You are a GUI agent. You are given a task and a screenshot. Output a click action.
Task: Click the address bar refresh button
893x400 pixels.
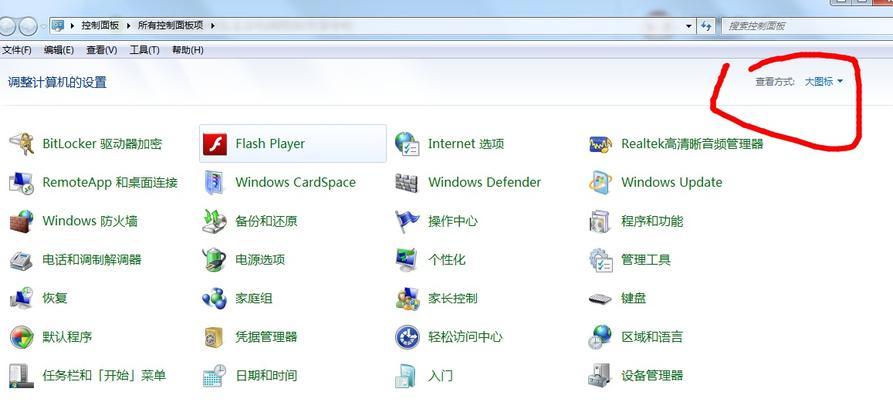tap(706, 26)
